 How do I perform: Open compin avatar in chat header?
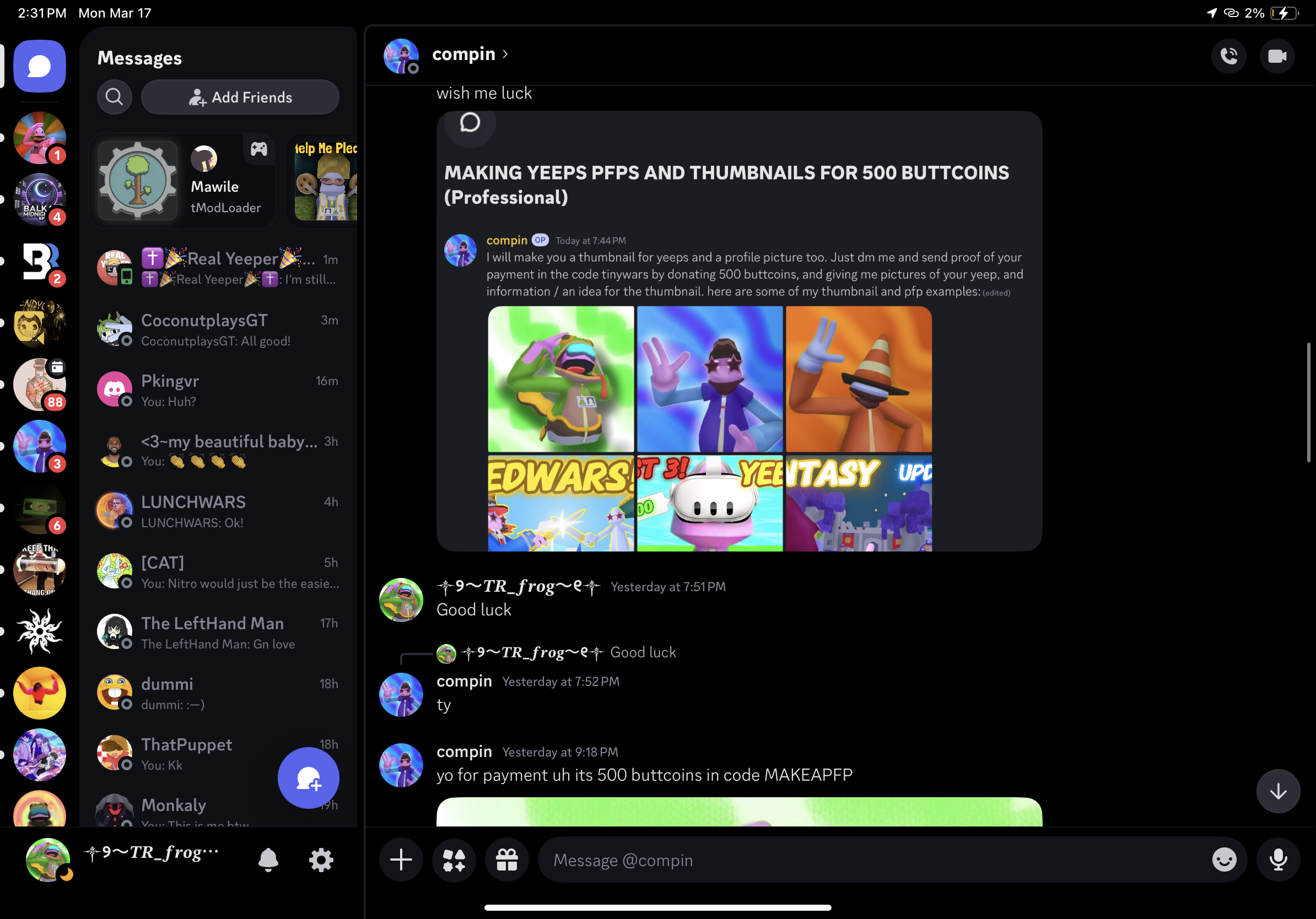[x=401, y=56]
